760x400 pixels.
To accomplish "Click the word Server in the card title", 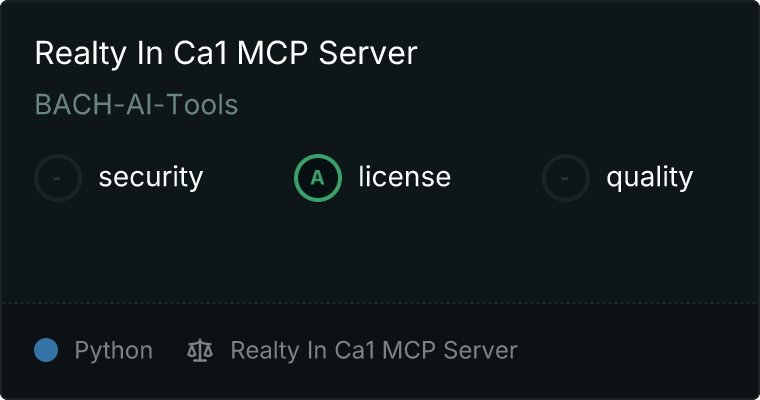I will [x=368, y=53].
